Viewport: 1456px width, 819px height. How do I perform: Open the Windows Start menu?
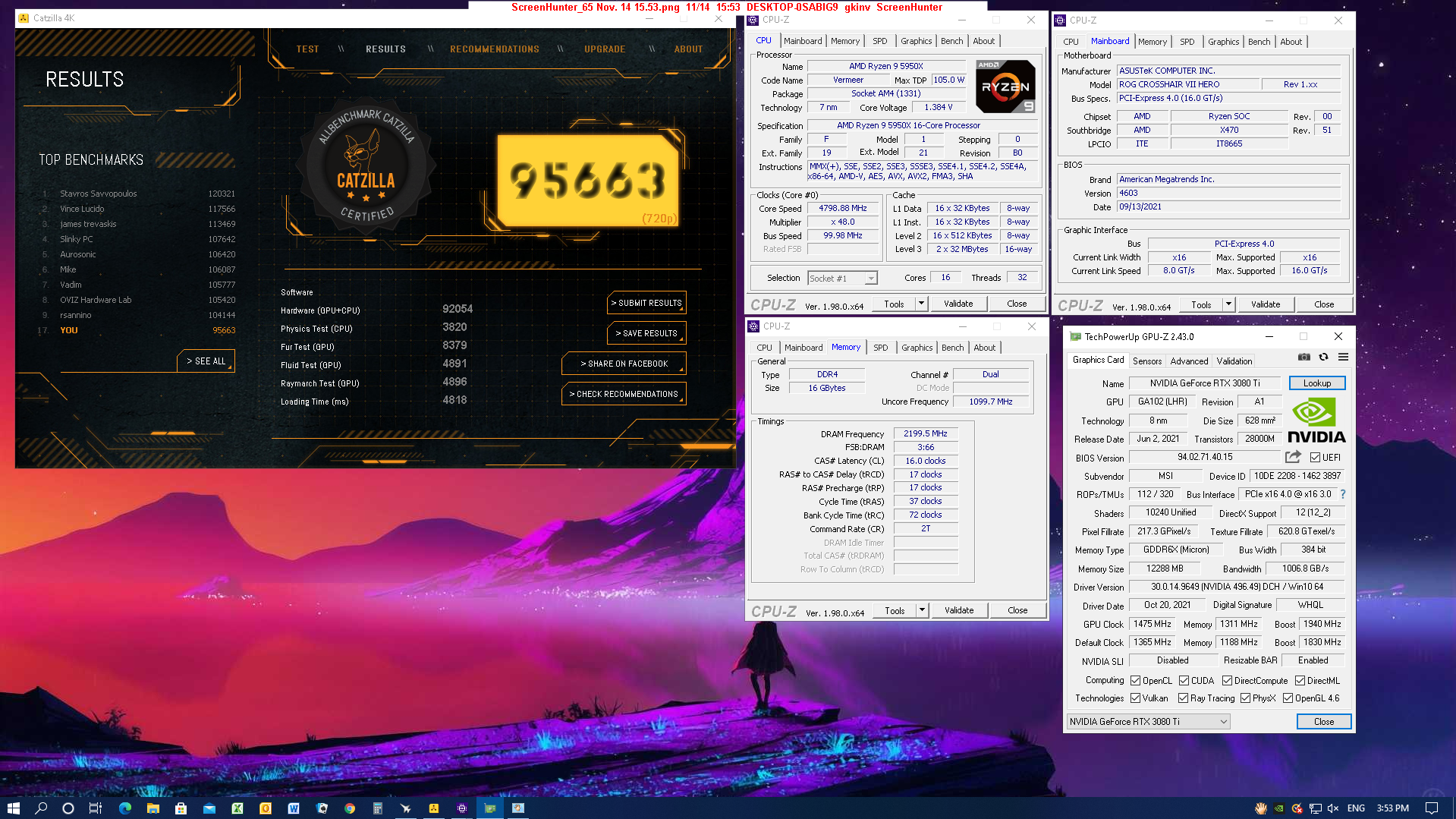[x=13, y=808]
